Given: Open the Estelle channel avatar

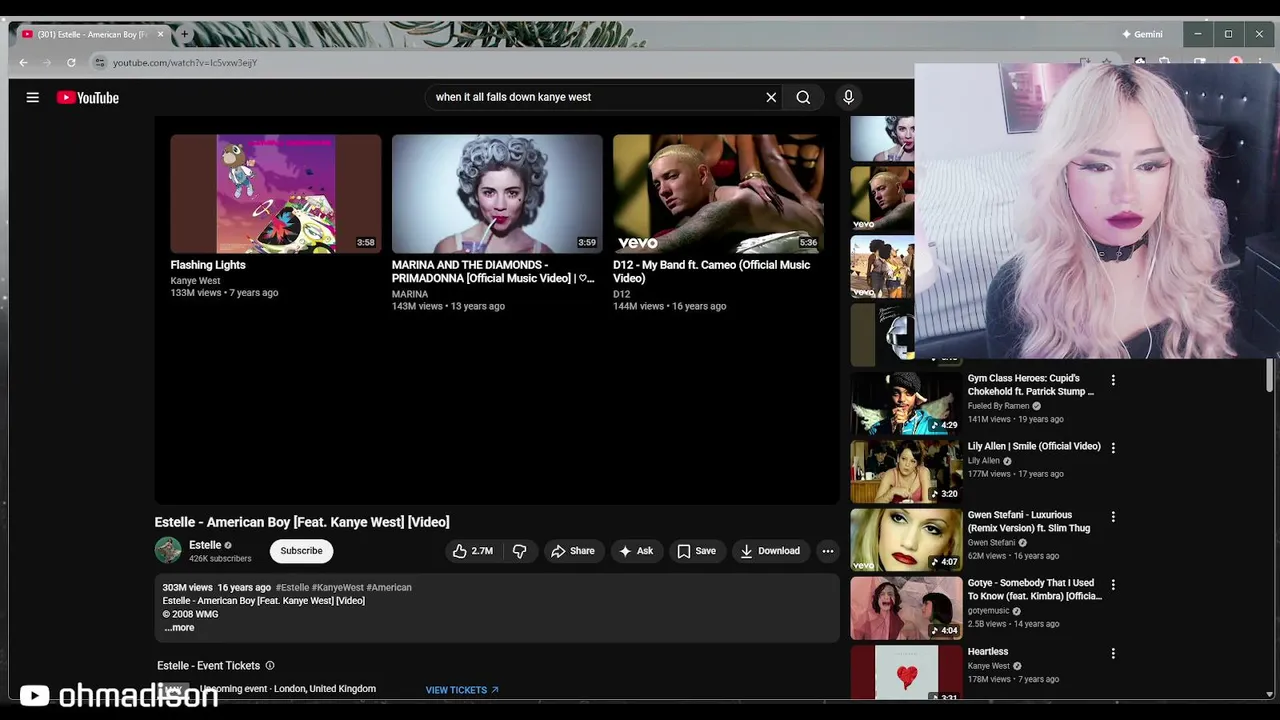Looking at the screenshot, I should (x=168, y=550).
